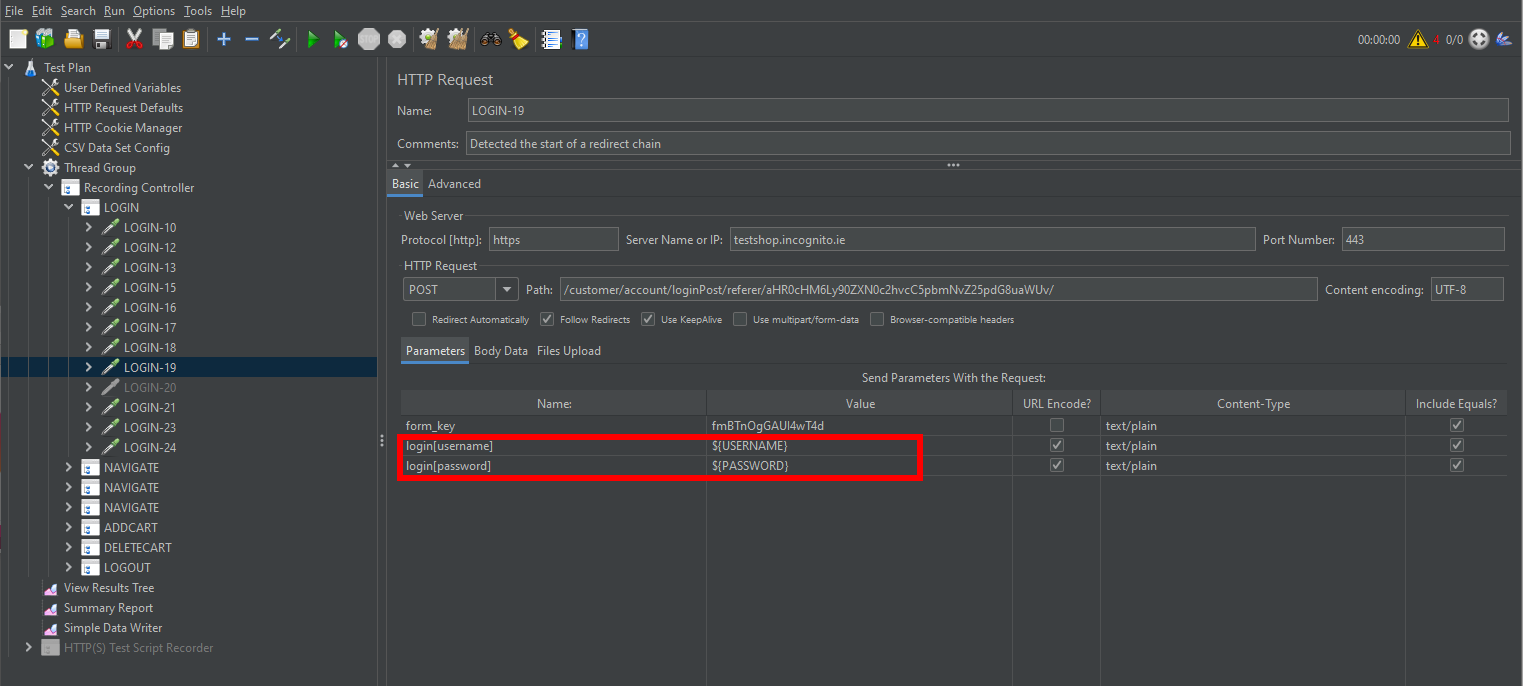Screen dimensions: 1523x686
Task: Open the Templates icon in toolbar
Action: 45,39
